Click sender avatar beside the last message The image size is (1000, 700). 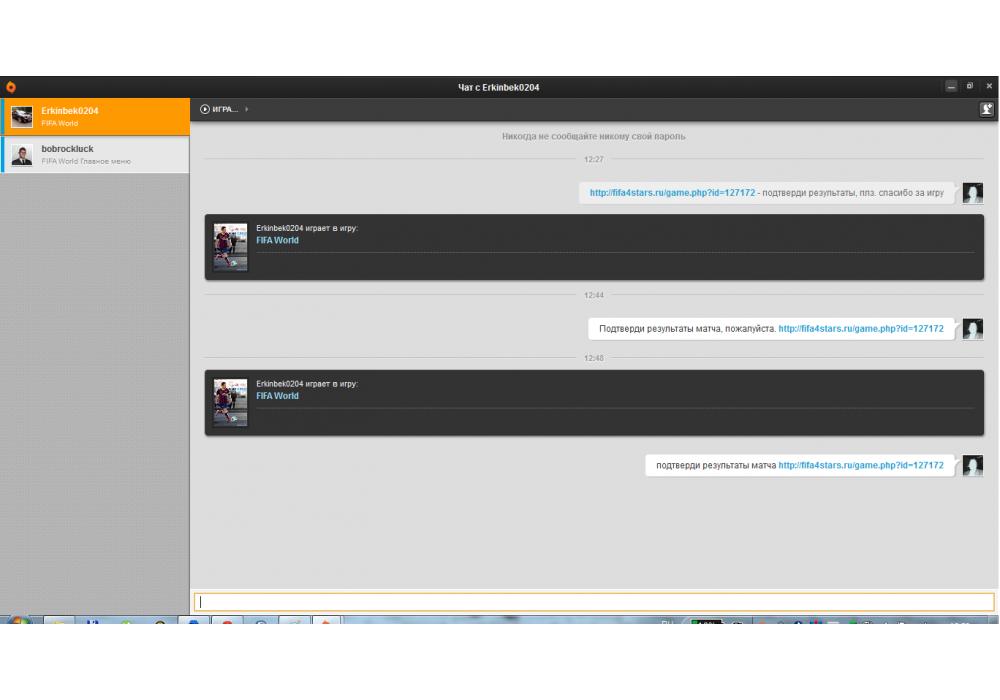(973, 465)
